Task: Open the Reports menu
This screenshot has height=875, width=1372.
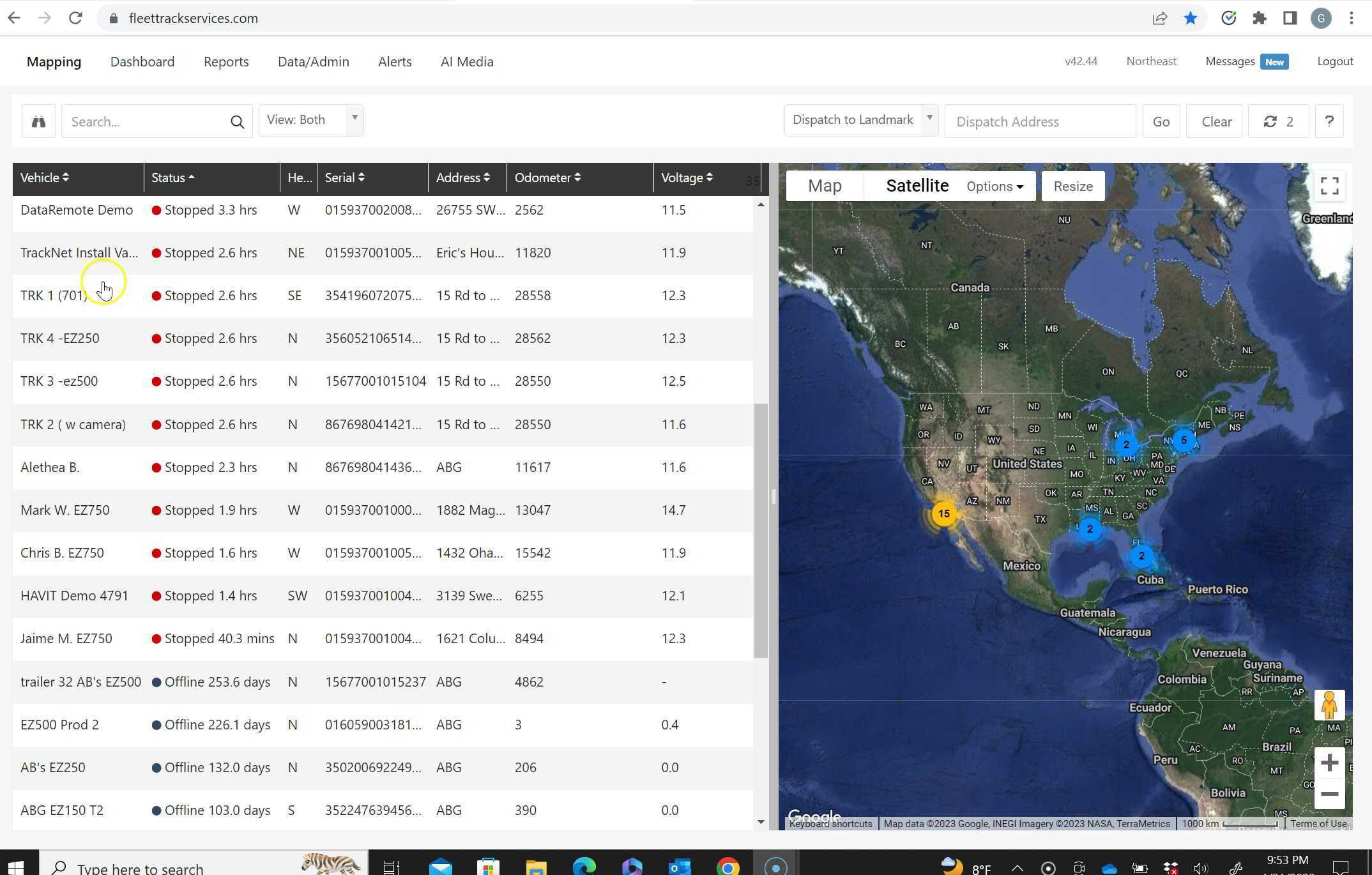Action: 225,62
